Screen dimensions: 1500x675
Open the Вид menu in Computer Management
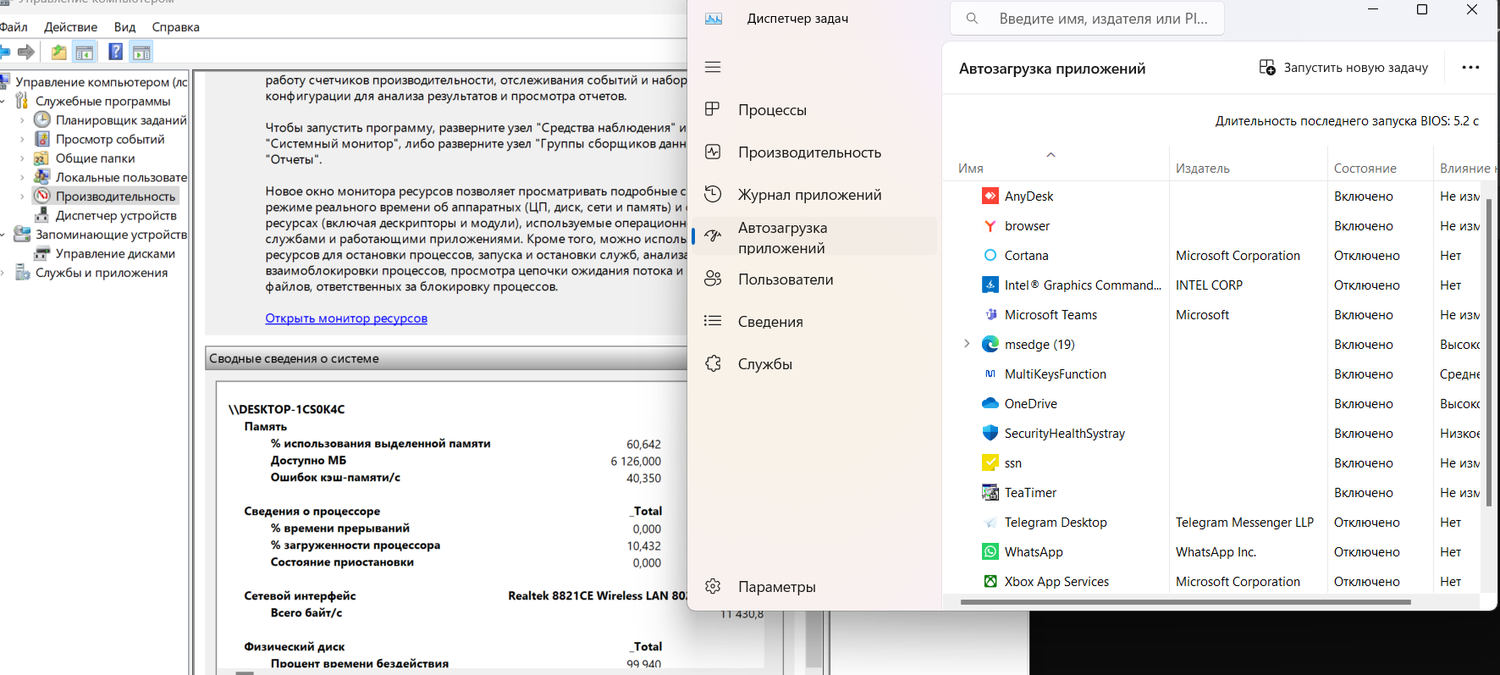124,27
